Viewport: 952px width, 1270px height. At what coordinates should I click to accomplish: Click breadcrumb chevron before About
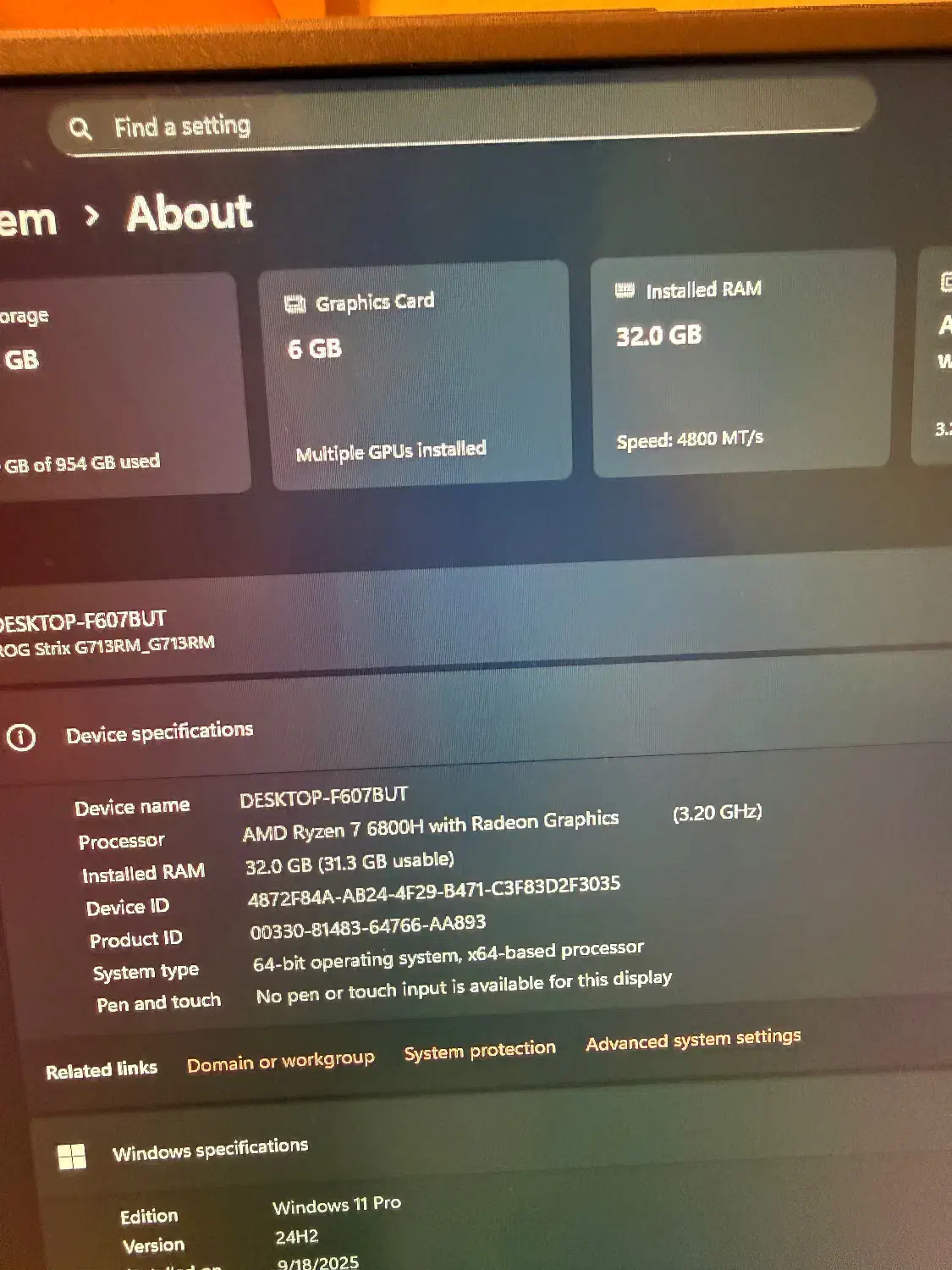point(92,217)
